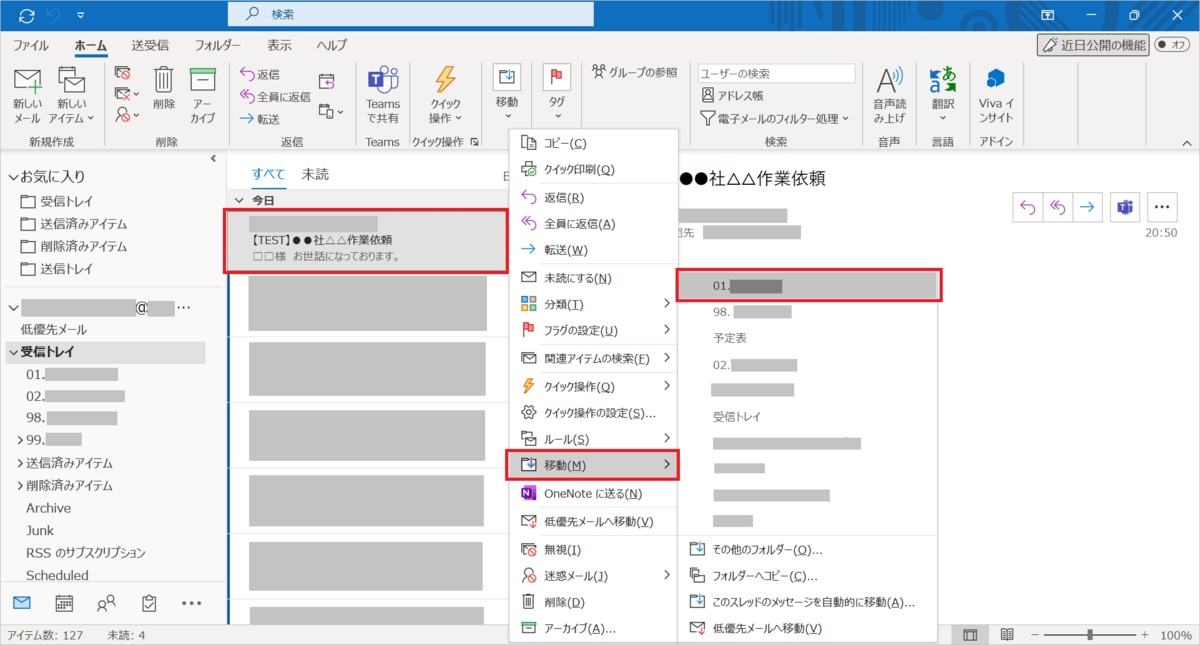Open the Junk (迷惑メール) submenu

593,576
